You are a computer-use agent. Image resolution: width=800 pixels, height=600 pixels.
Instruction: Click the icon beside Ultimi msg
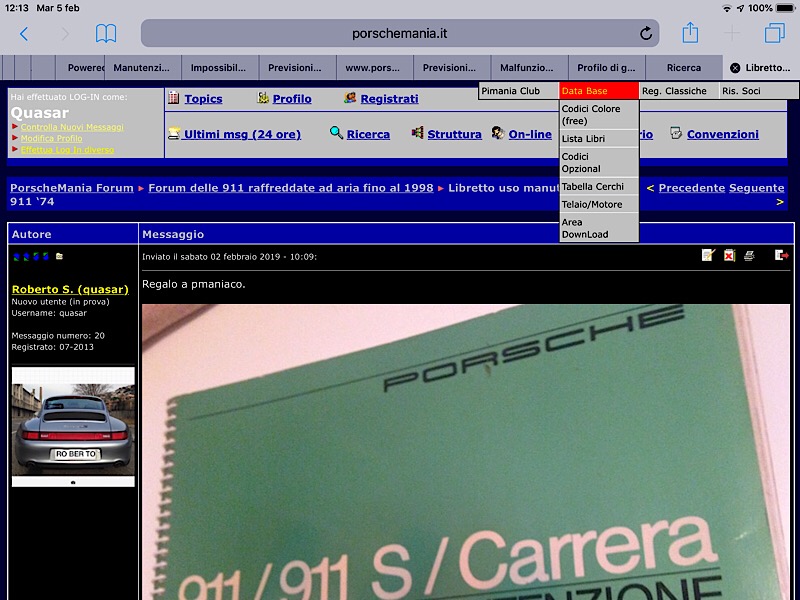(x=174, y=134)
